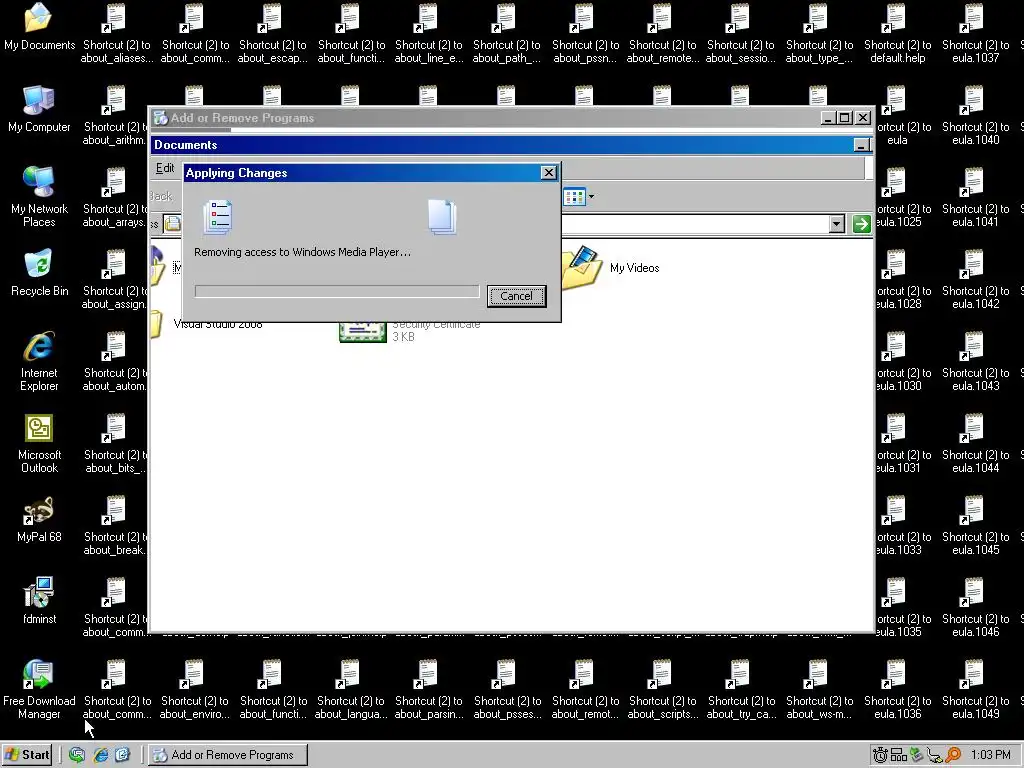
Task: Select the Visual Studio 2008 folder
Action: [208, 324]
